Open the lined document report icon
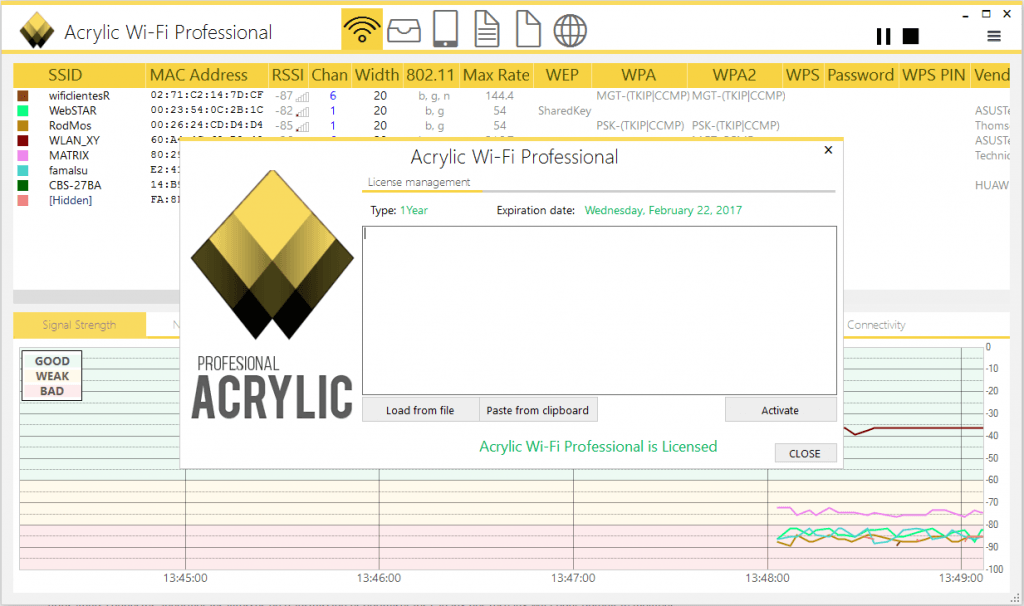Viewport: 1024px width, 606px height. 487,29
